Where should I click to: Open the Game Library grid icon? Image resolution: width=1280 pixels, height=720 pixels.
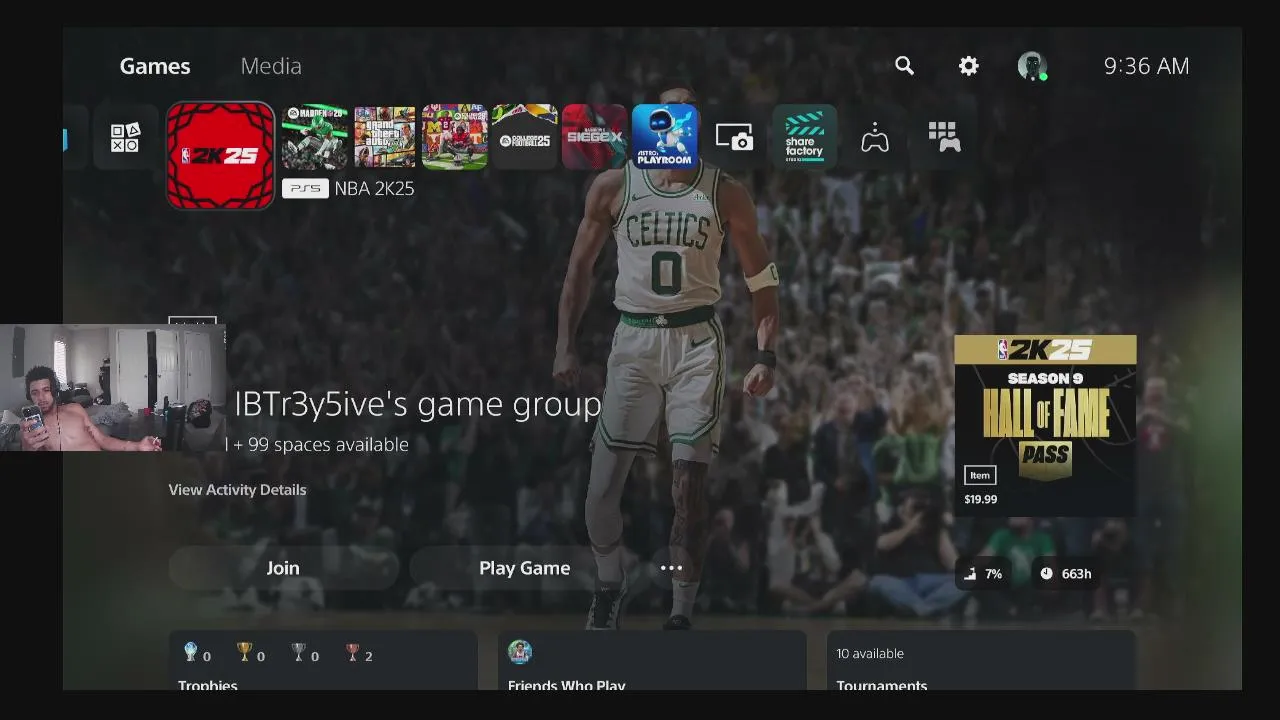pos(945,138)
